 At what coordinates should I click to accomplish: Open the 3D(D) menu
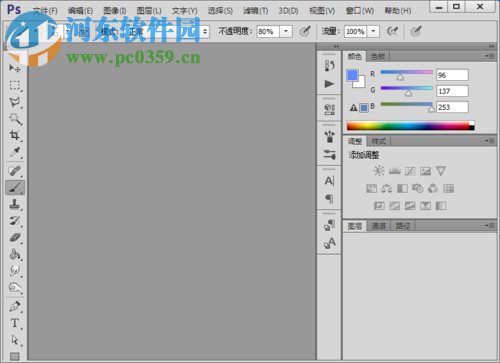(x=288, y=11)
